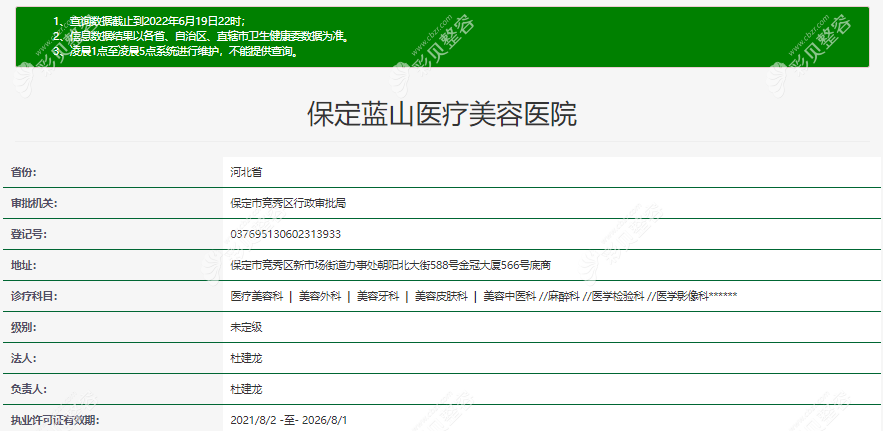883x431 pixels.
Task: Click the 登记号 label
Action: click(x=29, y=234)
